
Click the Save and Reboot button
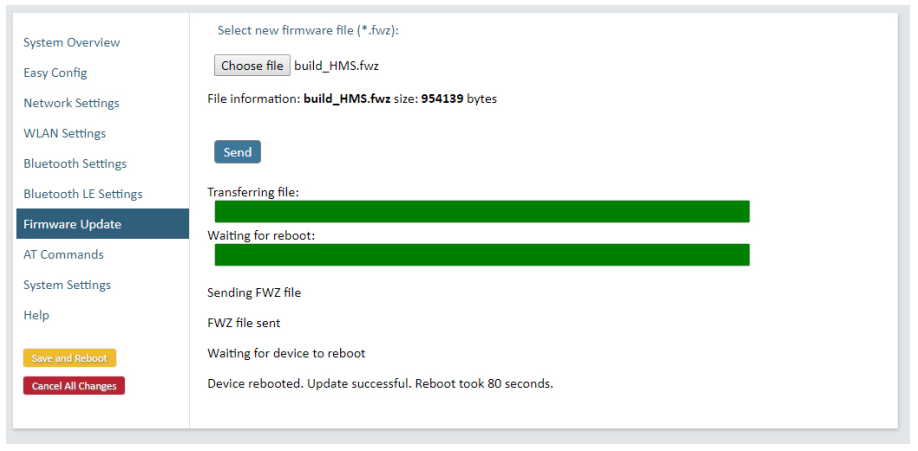pyautogui.click(x=70, y=358)
